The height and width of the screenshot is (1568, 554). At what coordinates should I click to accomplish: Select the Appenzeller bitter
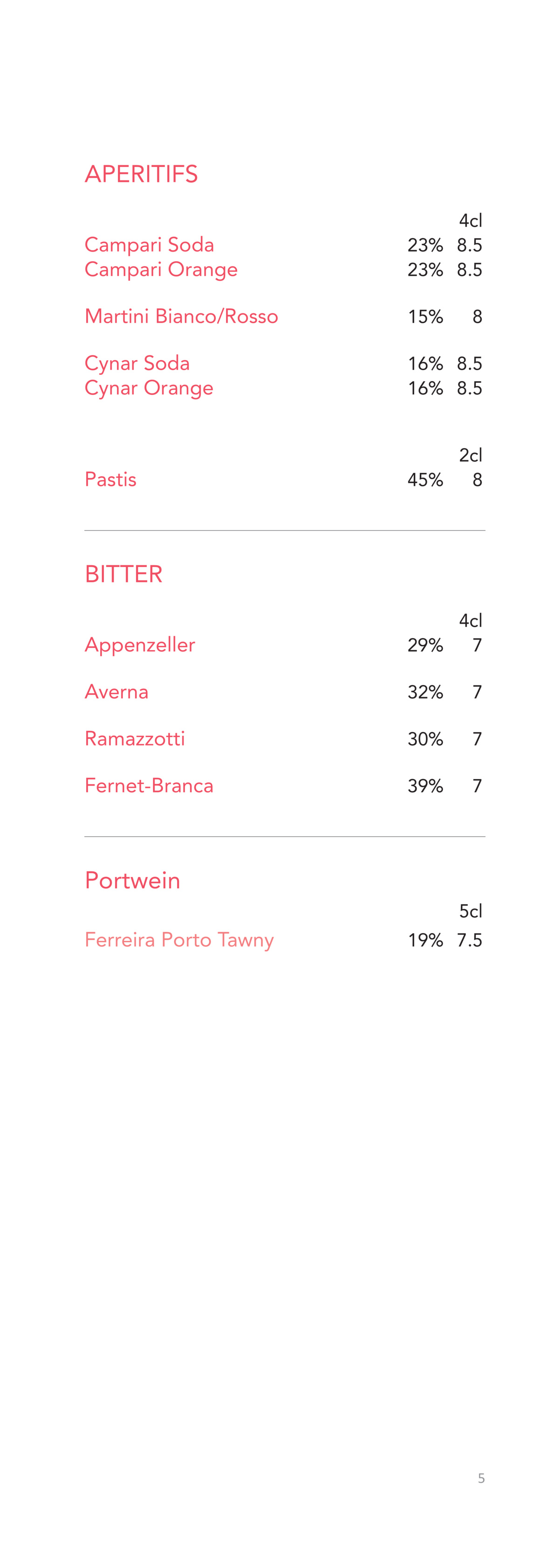(140, 645)
